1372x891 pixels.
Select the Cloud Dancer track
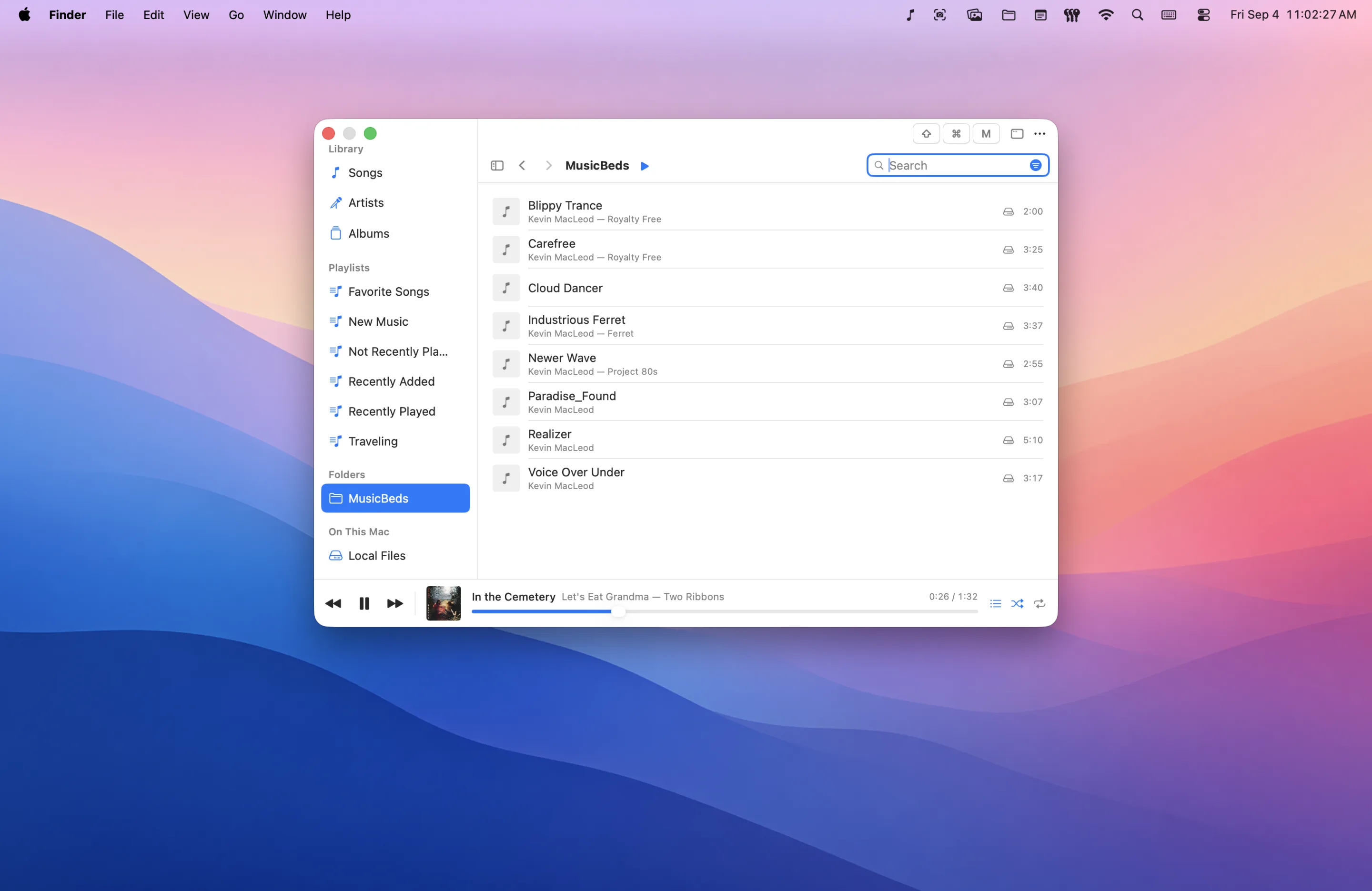(767, 288)
